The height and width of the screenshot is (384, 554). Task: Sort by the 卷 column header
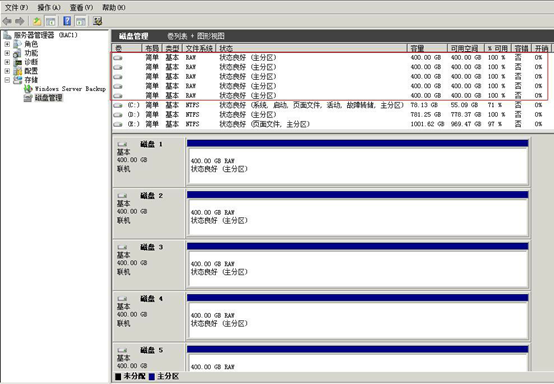(x=127, y=48)
